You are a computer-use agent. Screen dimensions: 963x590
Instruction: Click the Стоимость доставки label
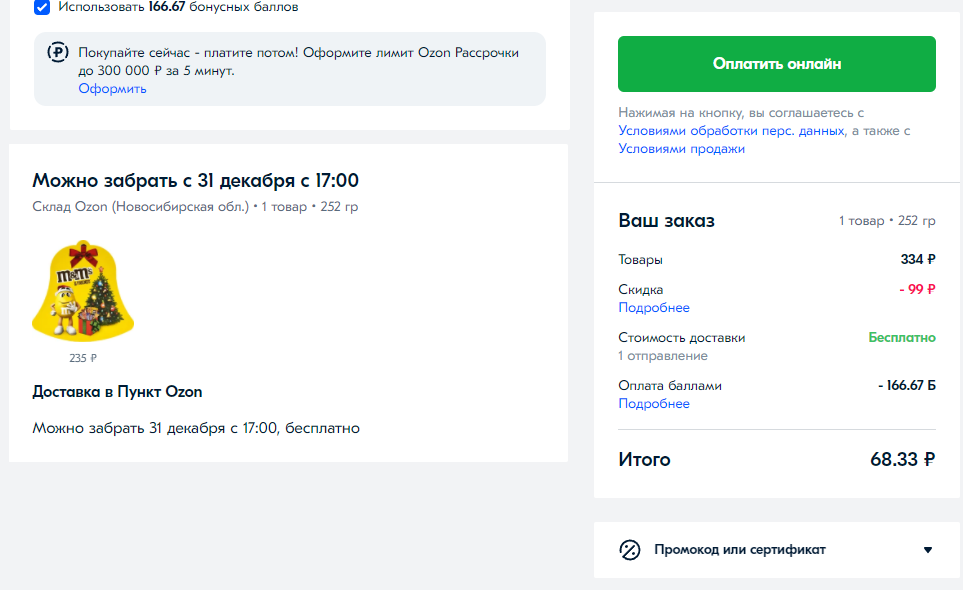pos(682,338)
